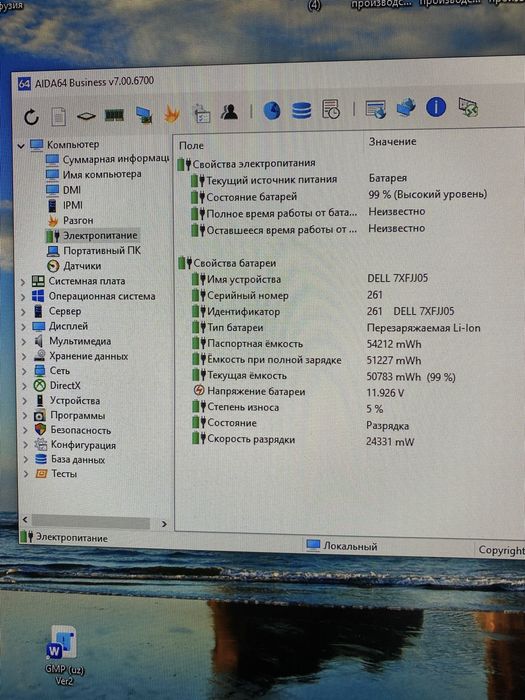Open GMP (uz) Ver2 Word desktop file
The height and width of the screenshot is (700, 525).
64,654
